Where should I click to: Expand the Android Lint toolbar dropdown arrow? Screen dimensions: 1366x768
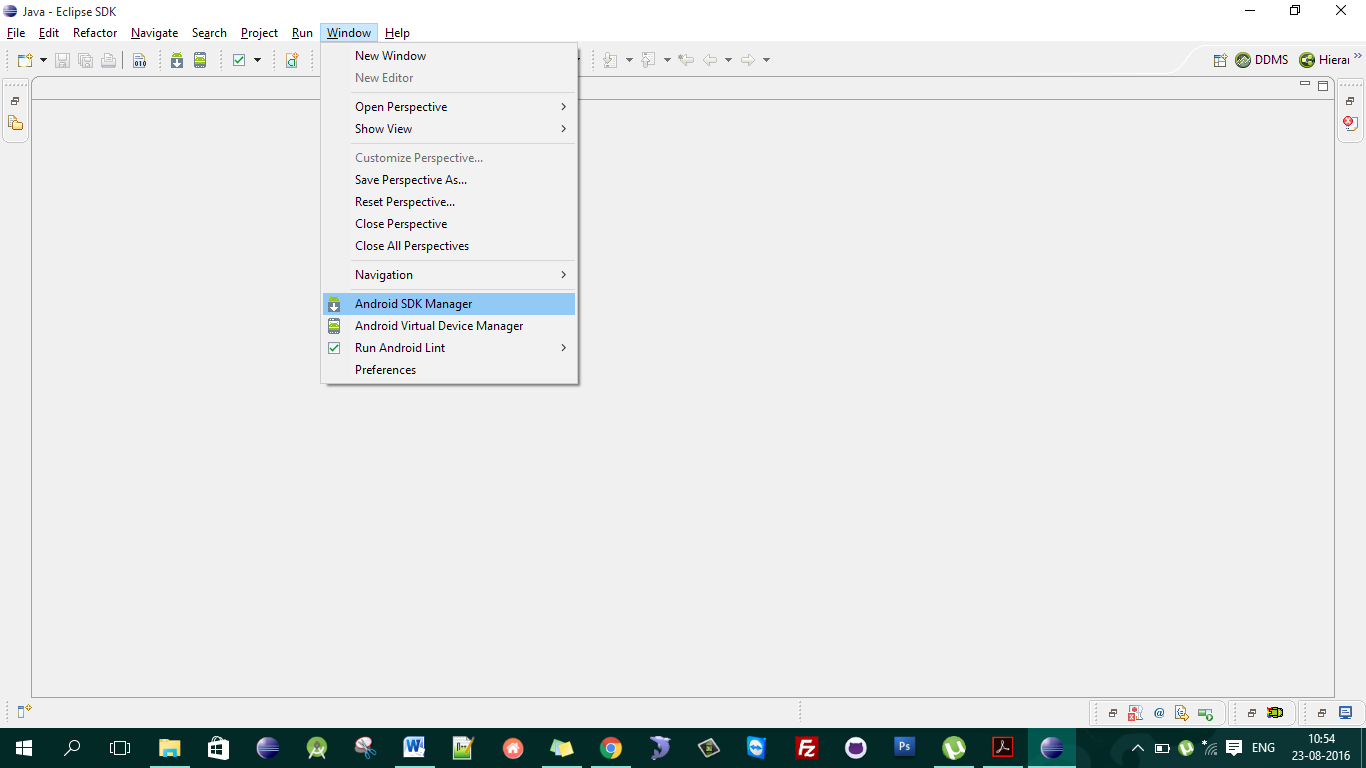[257, 60]
